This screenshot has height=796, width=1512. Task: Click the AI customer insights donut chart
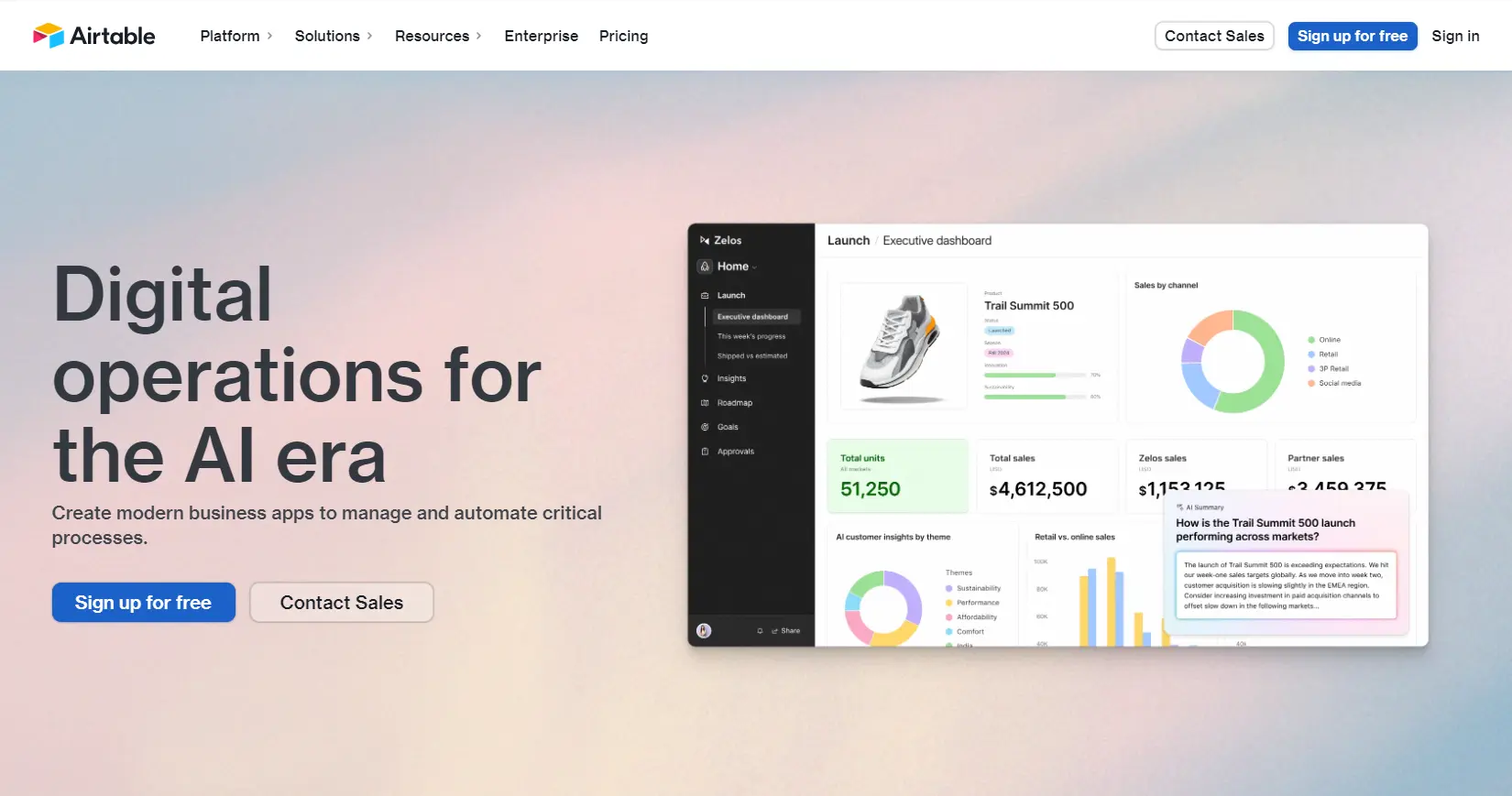pyautogui.click(x=883, y=607)
